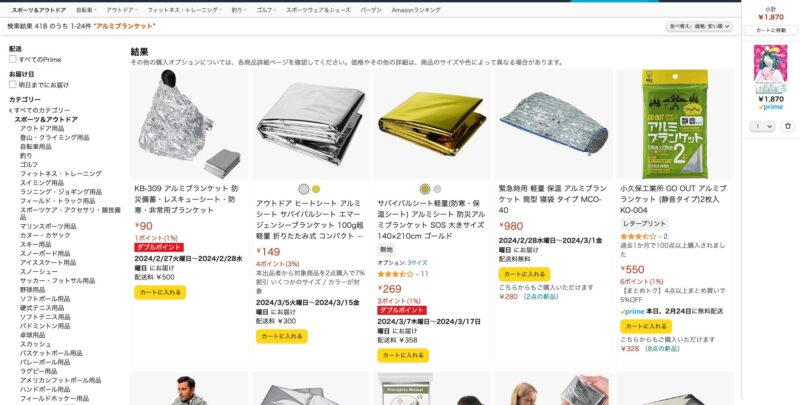Open cart quantity dropdown
The height and width of the screenshot is (405, 800).
(x=762, y=126)
